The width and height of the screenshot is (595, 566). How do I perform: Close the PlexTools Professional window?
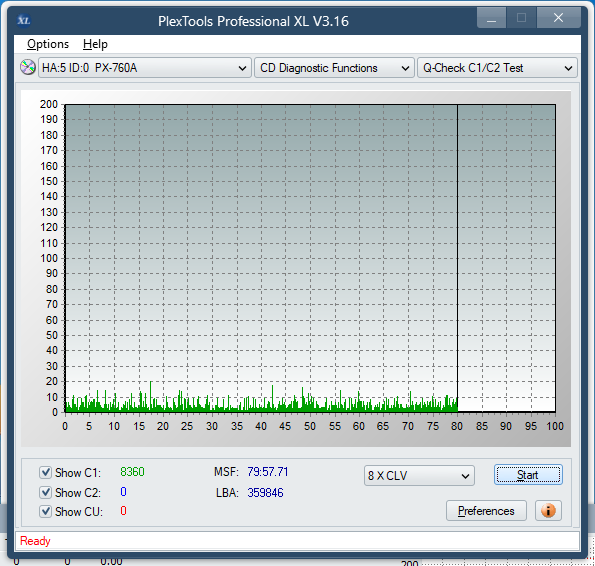pos(558,18)
